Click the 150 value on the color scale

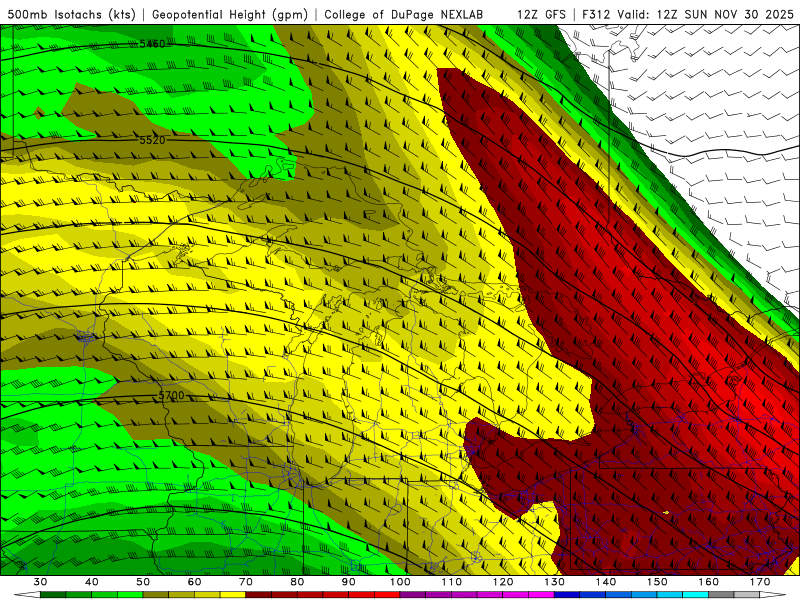tap(657, 582)
